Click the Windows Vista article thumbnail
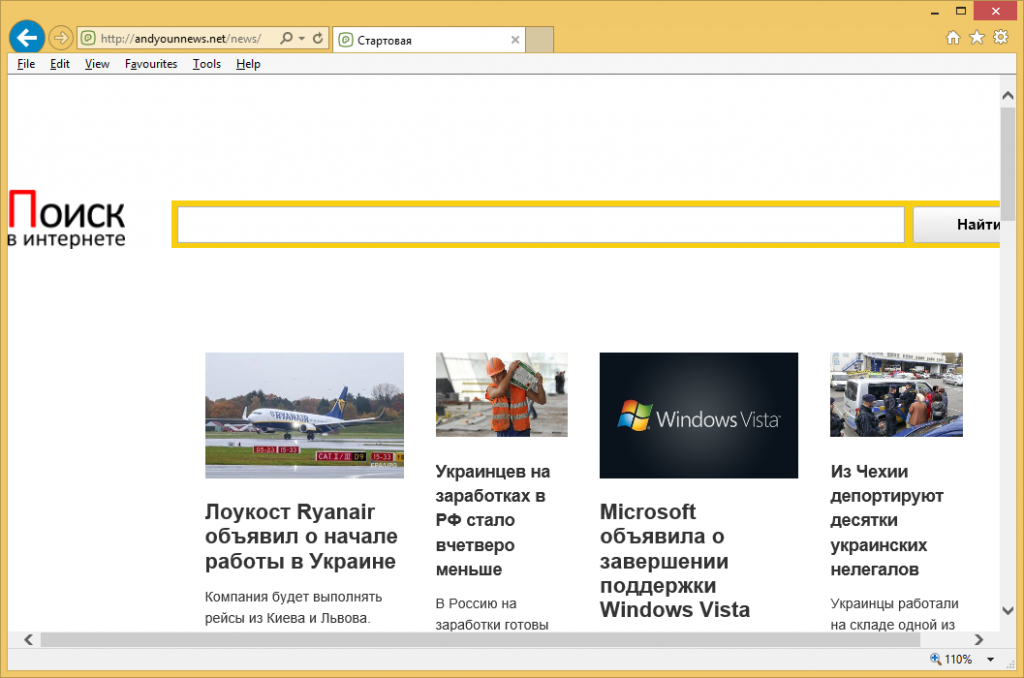The image size is (1024, 678). click(698, 415)
